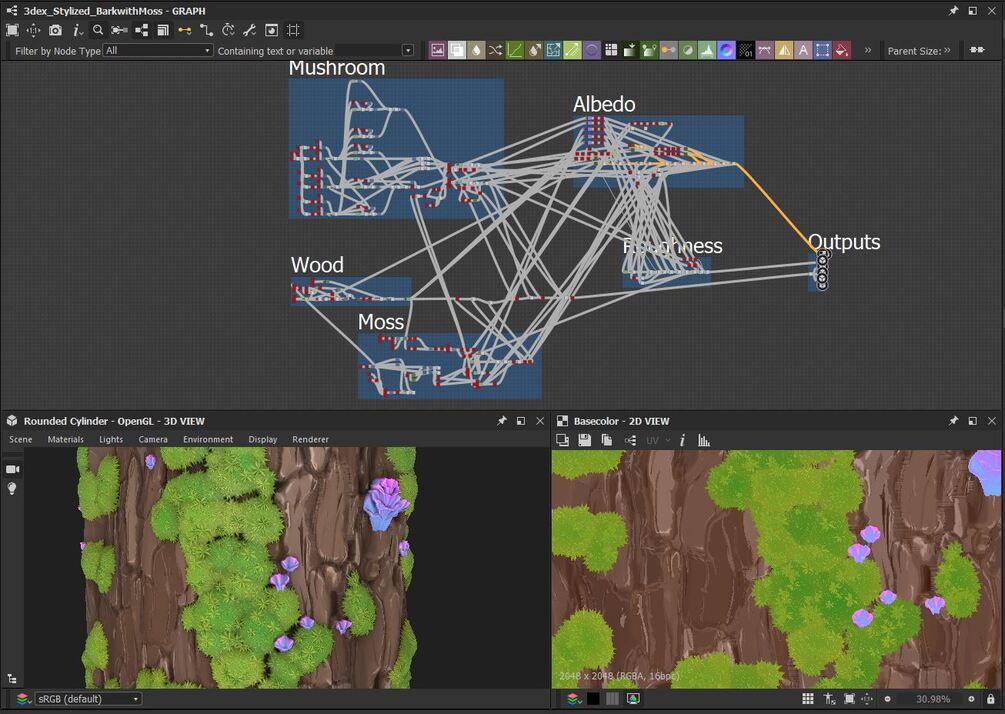Image resolution: width=1005 pixels, height=714 pixels.
Task: Open the yellow link display mode dropdown
Action: (185, 30)
